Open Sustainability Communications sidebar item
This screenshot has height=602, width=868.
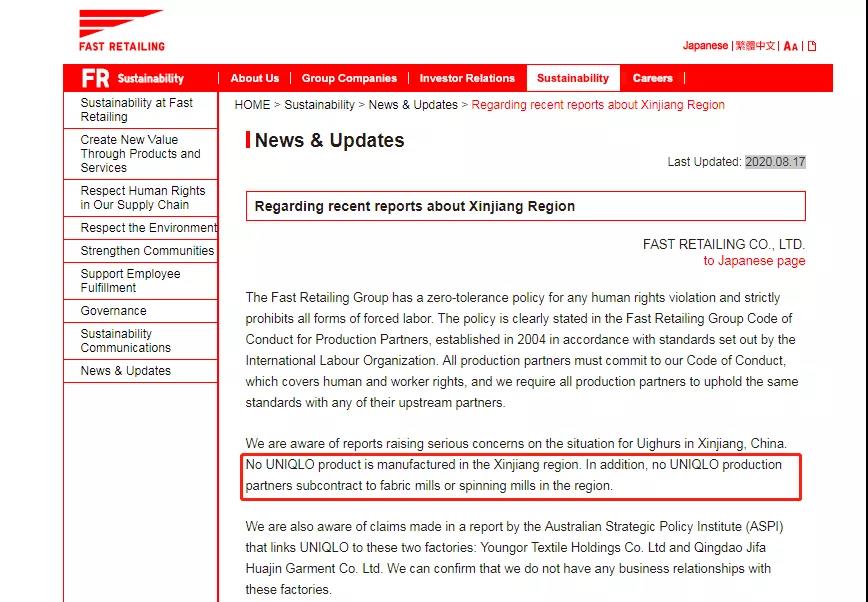(x=141, y=341)
